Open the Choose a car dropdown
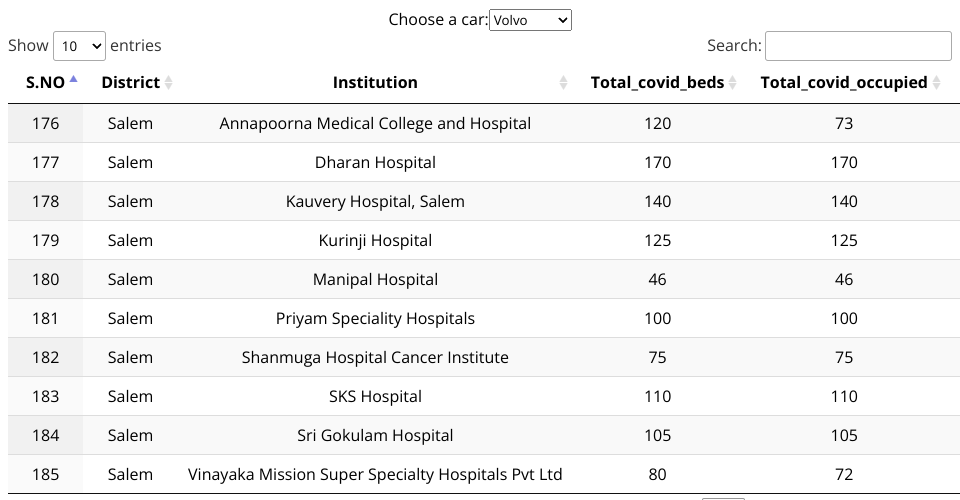Viewport: 960px width, 500px height. 530,20
